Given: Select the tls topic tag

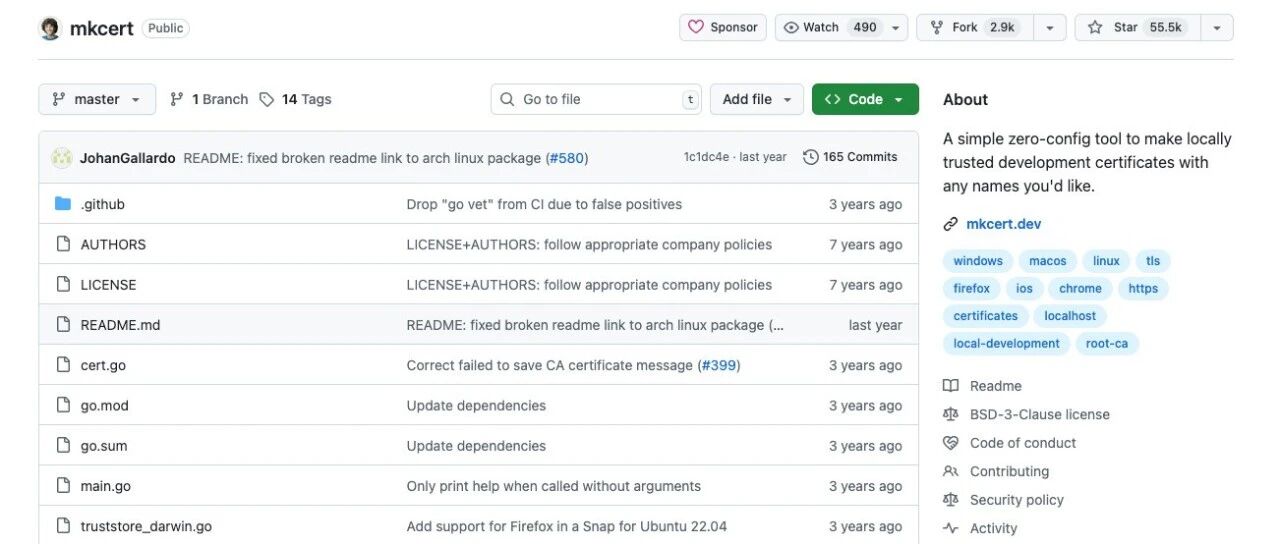Looking at the screenshot, I should [1153, 261].
